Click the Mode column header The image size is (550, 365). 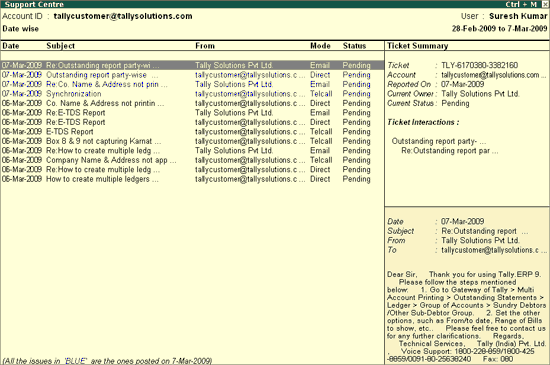pyautogui.click(x=320, y=46)
